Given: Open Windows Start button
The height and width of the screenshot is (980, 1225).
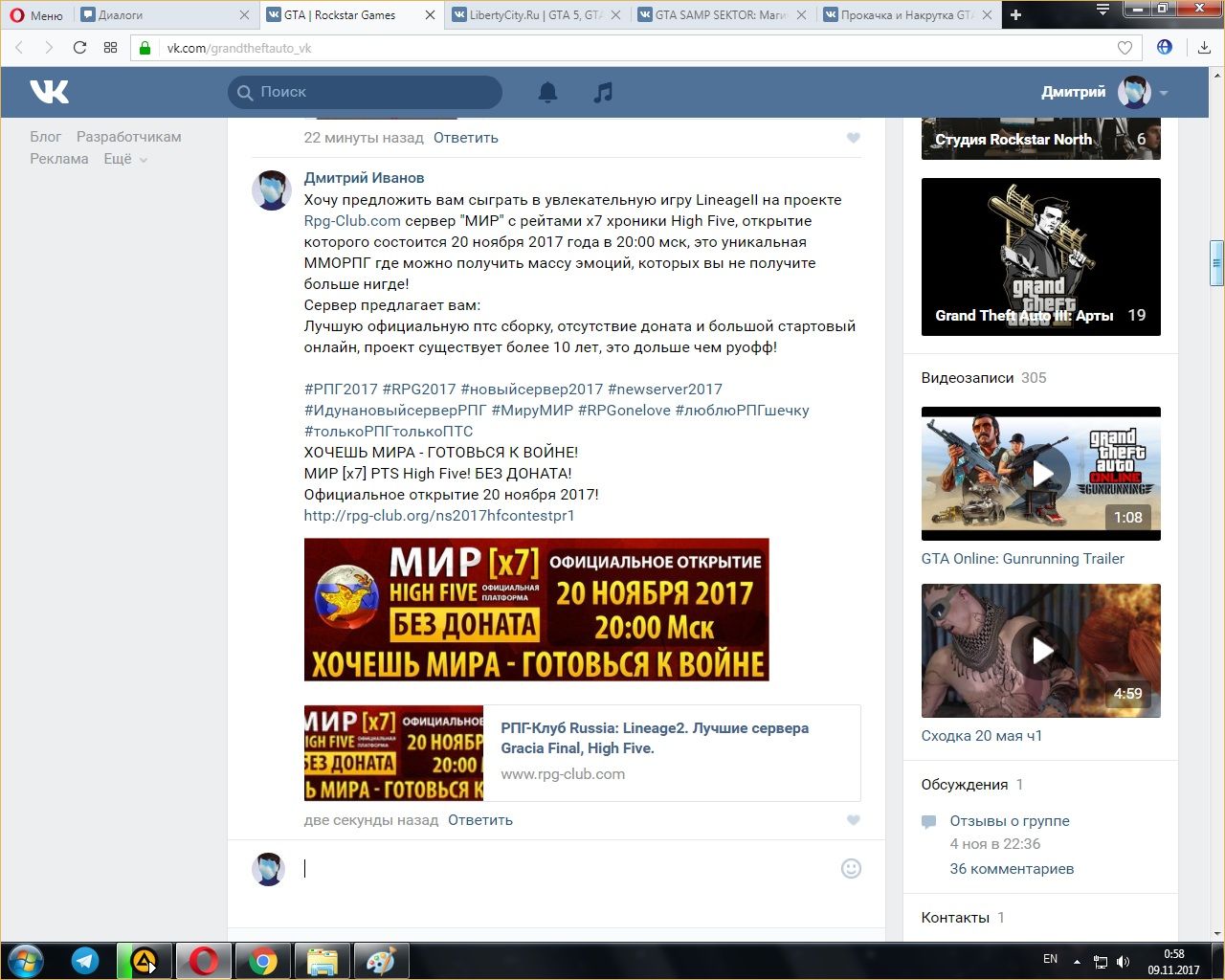Looking at the screenshot, I should pos(25,961).
